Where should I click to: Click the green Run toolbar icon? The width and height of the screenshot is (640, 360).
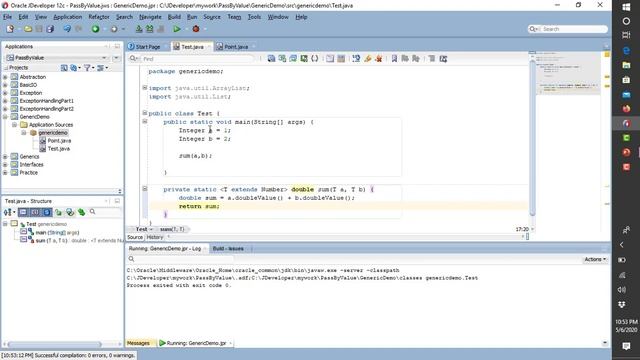point(177,29)
